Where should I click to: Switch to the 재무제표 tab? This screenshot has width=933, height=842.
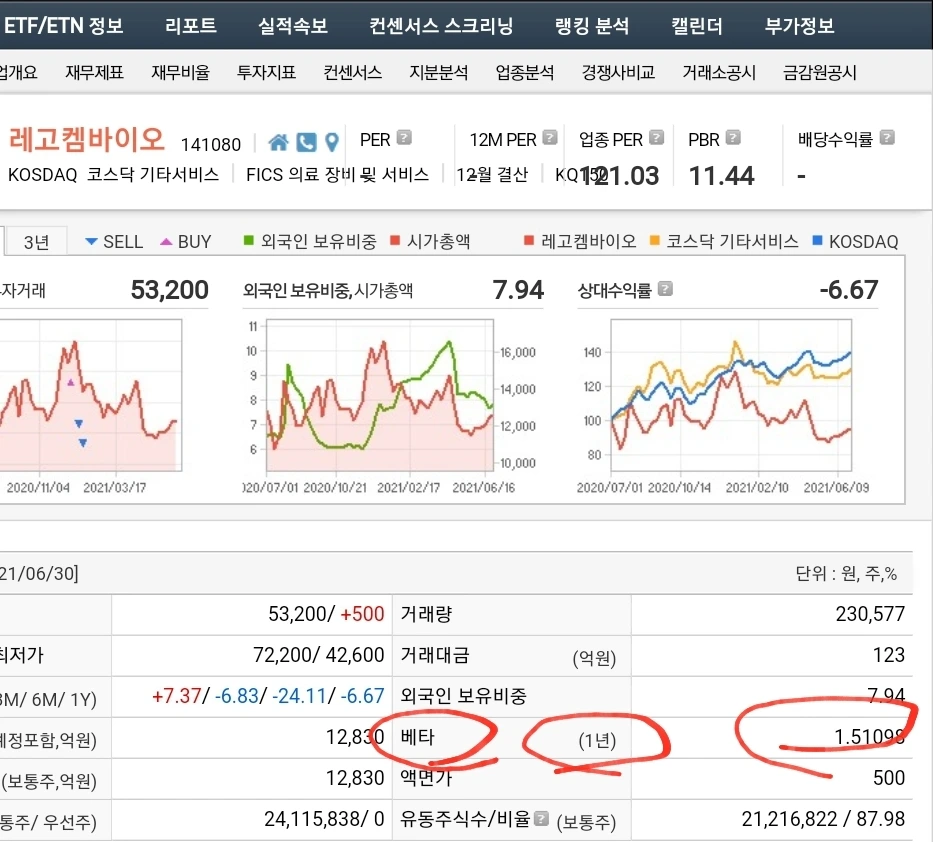pyautogui.click(x=95, y=72)
